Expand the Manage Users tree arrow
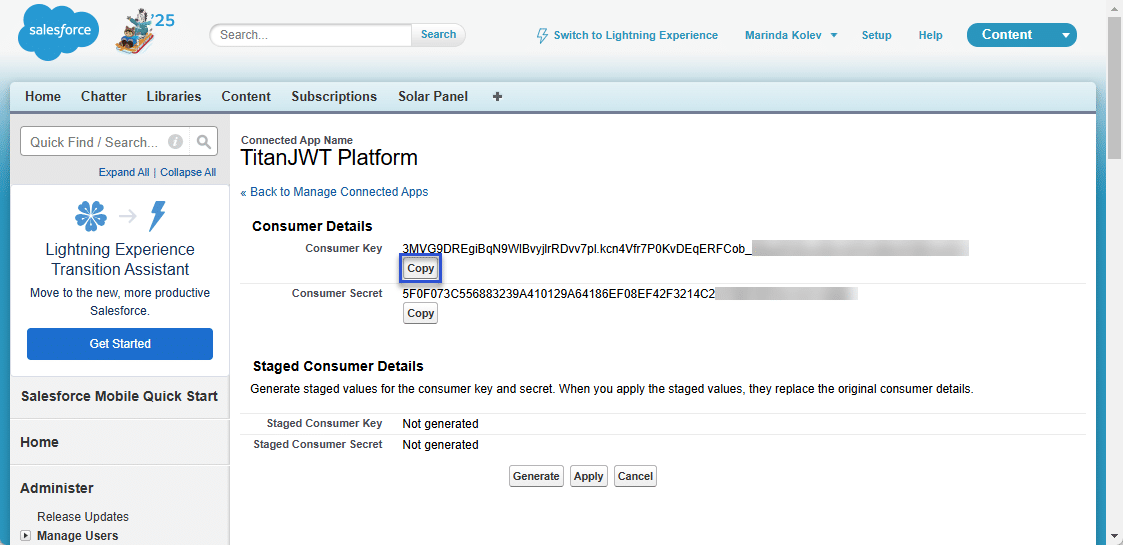The image size is (1123, 545). click(x=26, y=536)
